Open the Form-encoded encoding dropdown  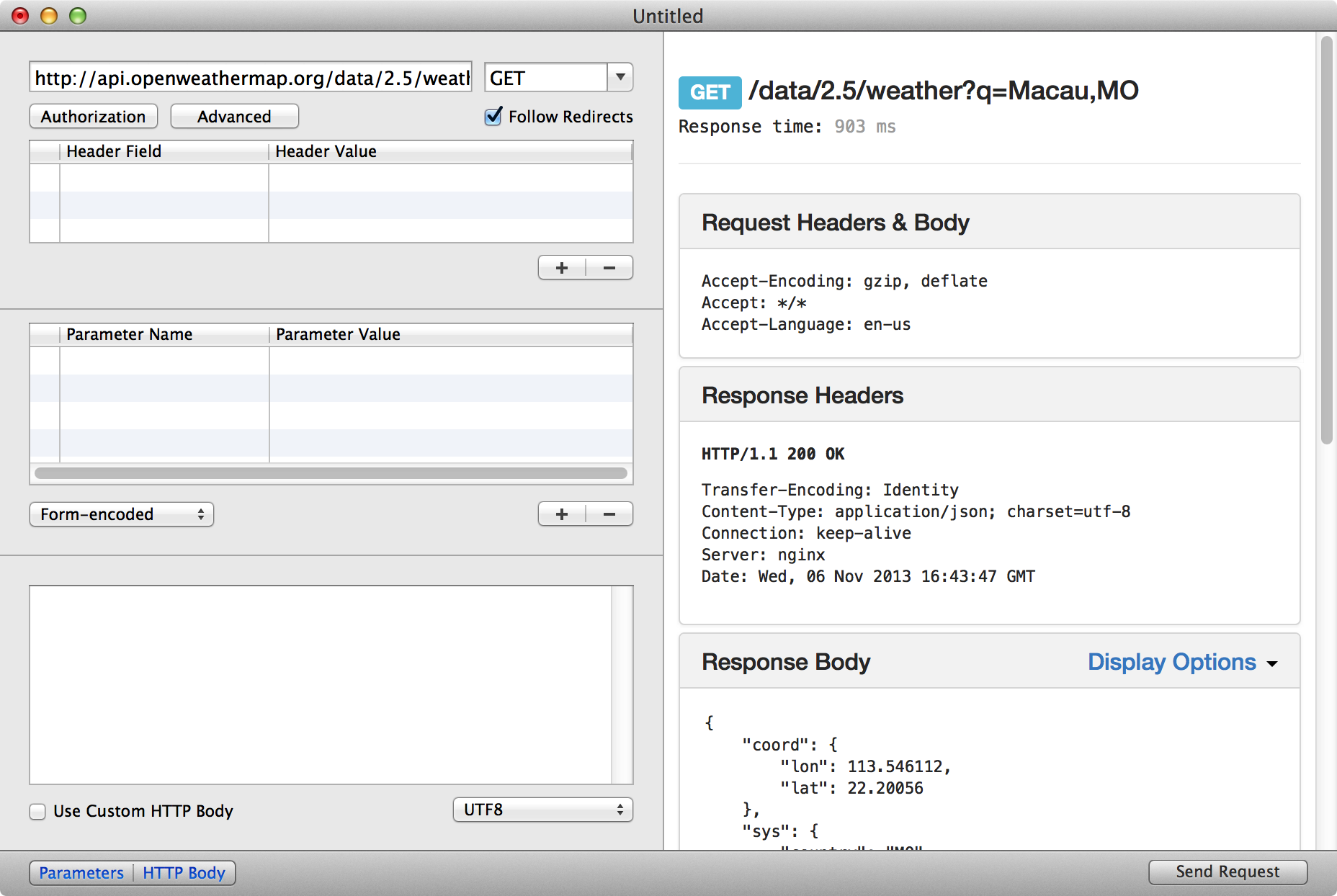pyautogui.click(x=121, y=514)
